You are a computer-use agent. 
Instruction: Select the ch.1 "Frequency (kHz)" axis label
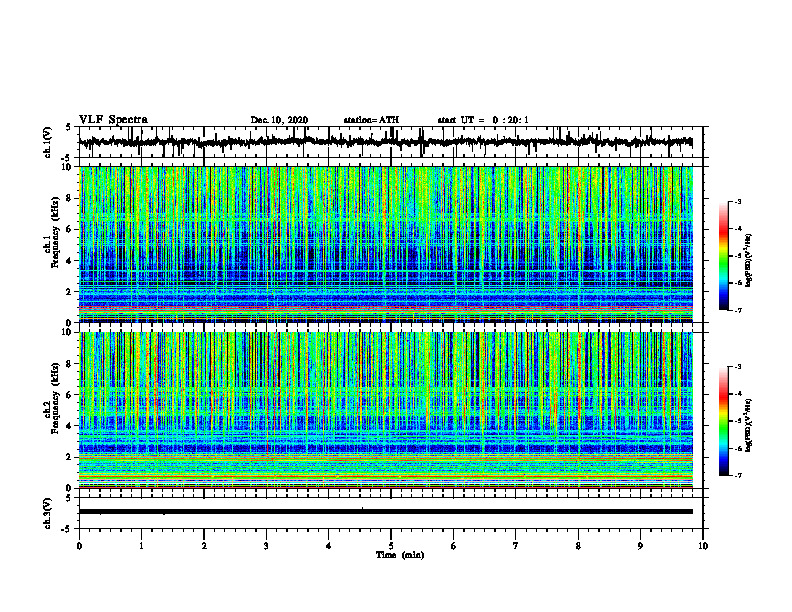pos(55,233)
